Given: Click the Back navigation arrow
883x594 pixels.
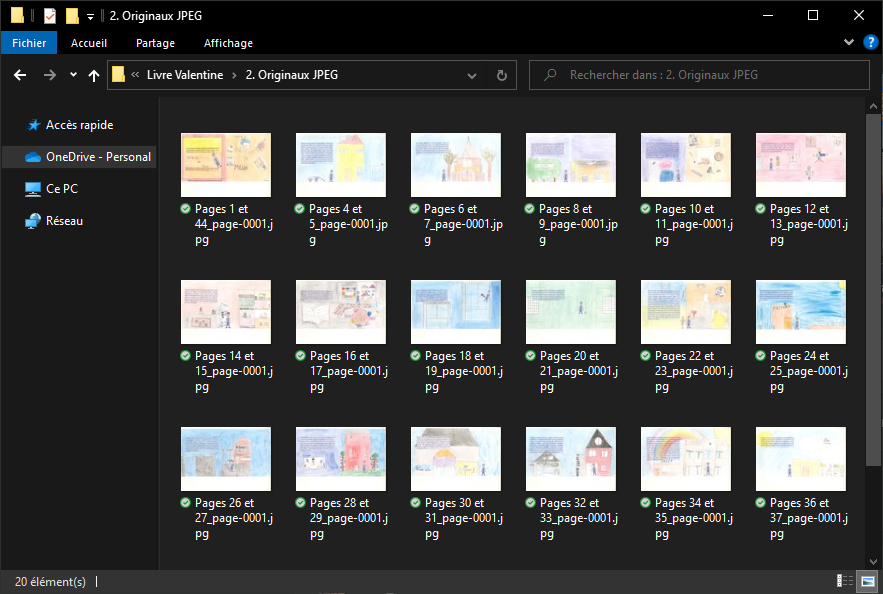Looking at the screenshot, I should coord(20,75).
